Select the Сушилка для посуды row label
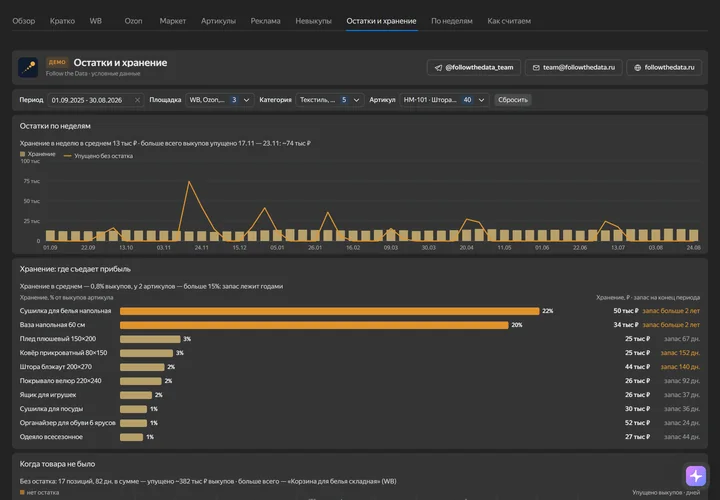Viewport: 720px width, 500px height. coord(51,409)
